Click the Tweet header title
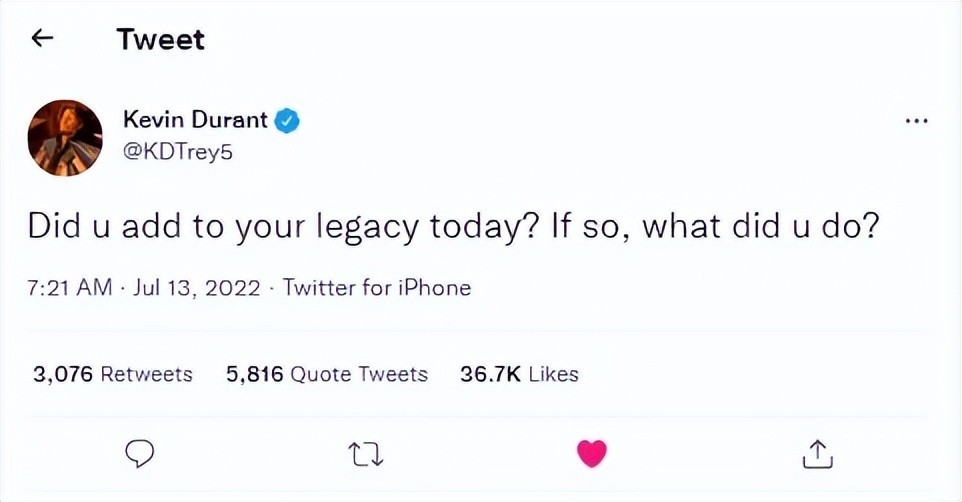The height and width of the screenshot is (502, 962). click(161, 39)
